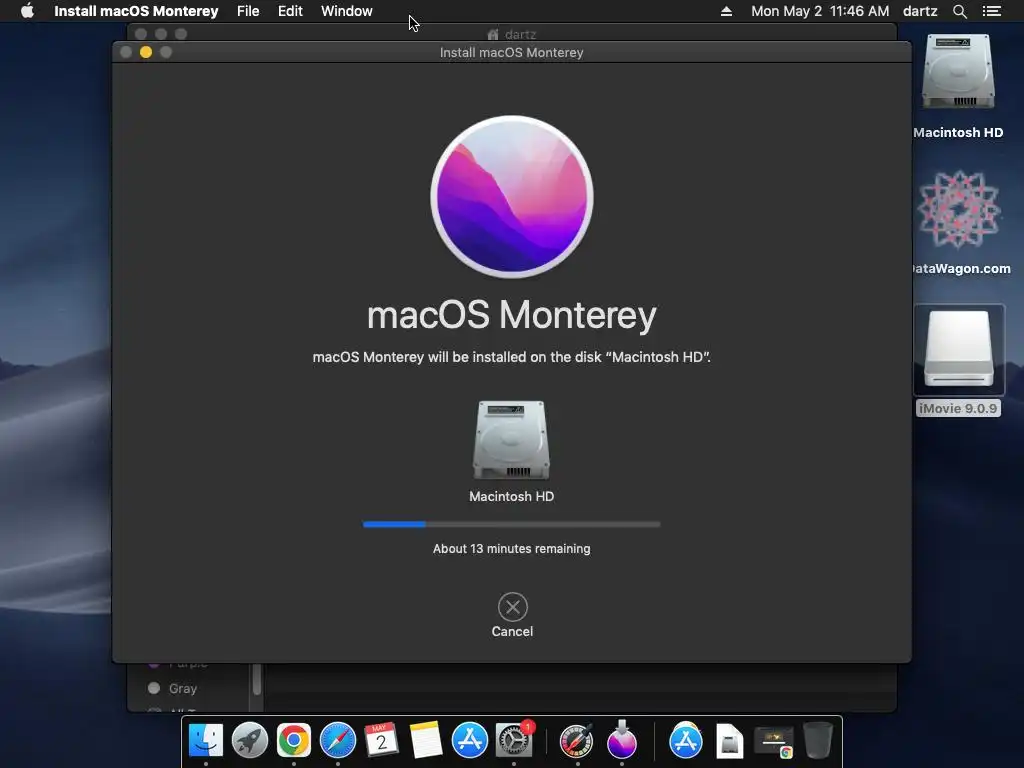Open the minimized Chrome window in Dock
Screen dimensions: 1024x768
tap(774, 743)
